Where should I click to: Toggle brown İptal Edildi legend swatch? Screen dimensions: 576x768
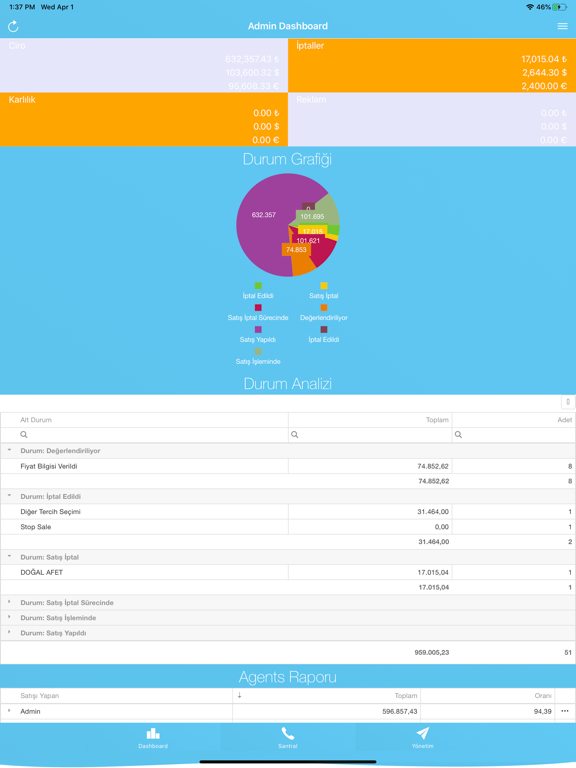coord(324,330)
